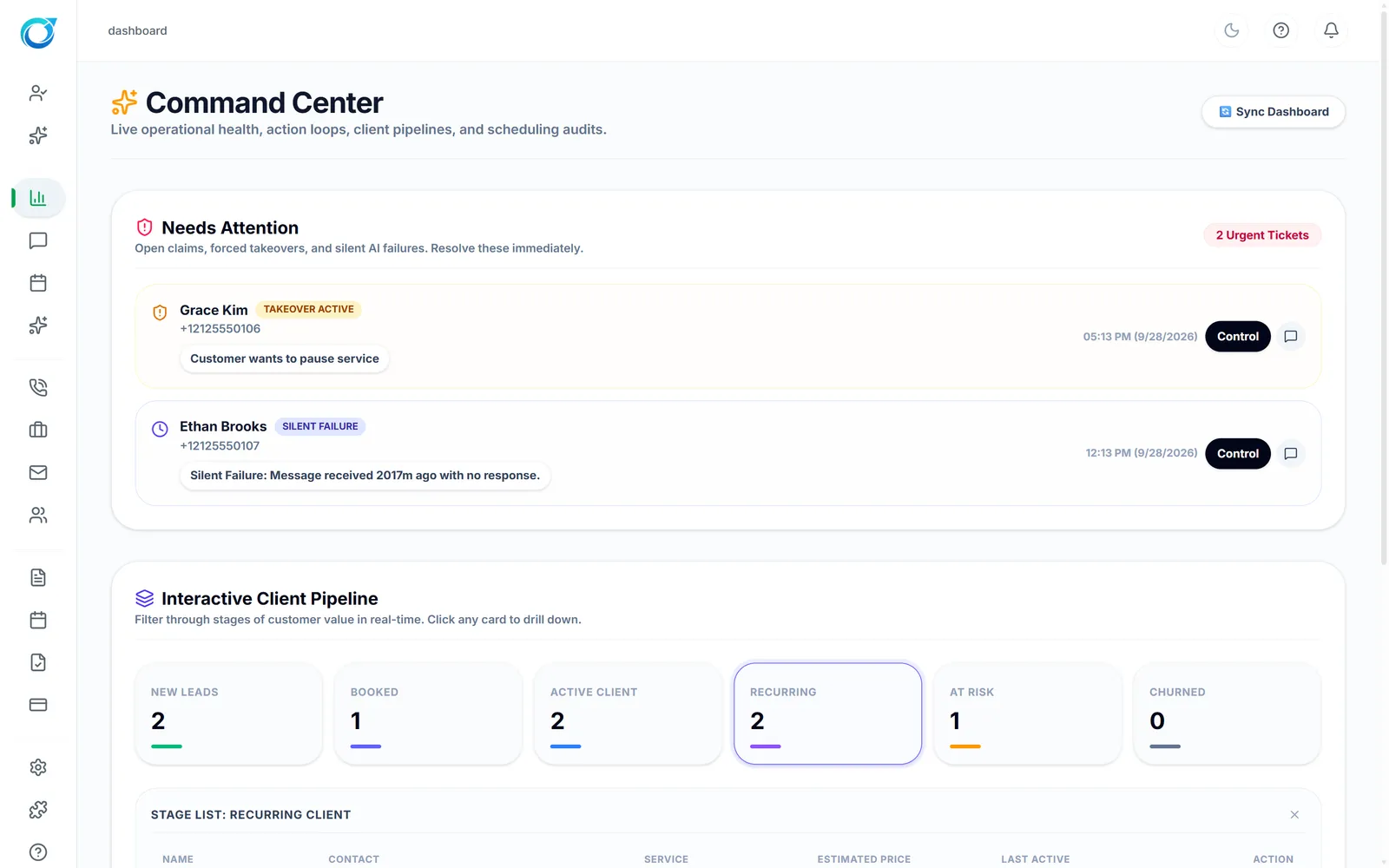This screenshot has height=868, width=1389.
Task: Click the Sync Dashboard button
Action: click(x=1274, y=112)
